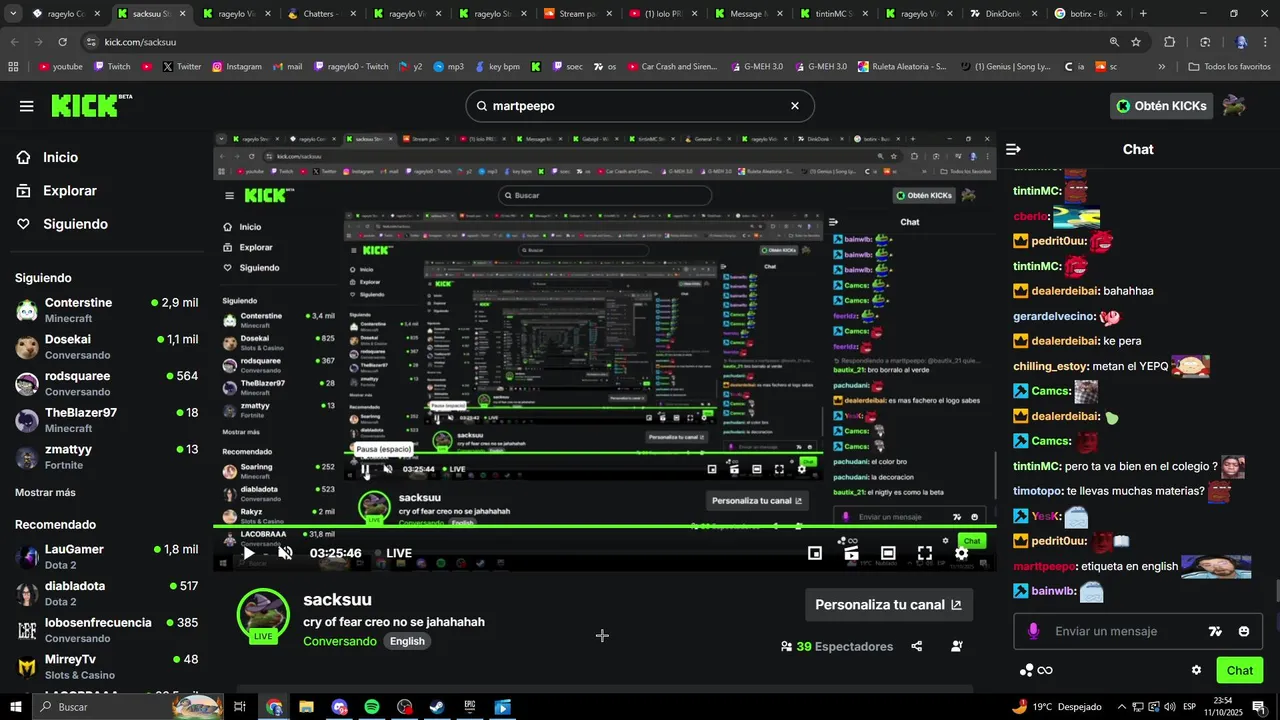
Task: Open the Kick hamburger sidebar menu
Action: pos(26,106)
